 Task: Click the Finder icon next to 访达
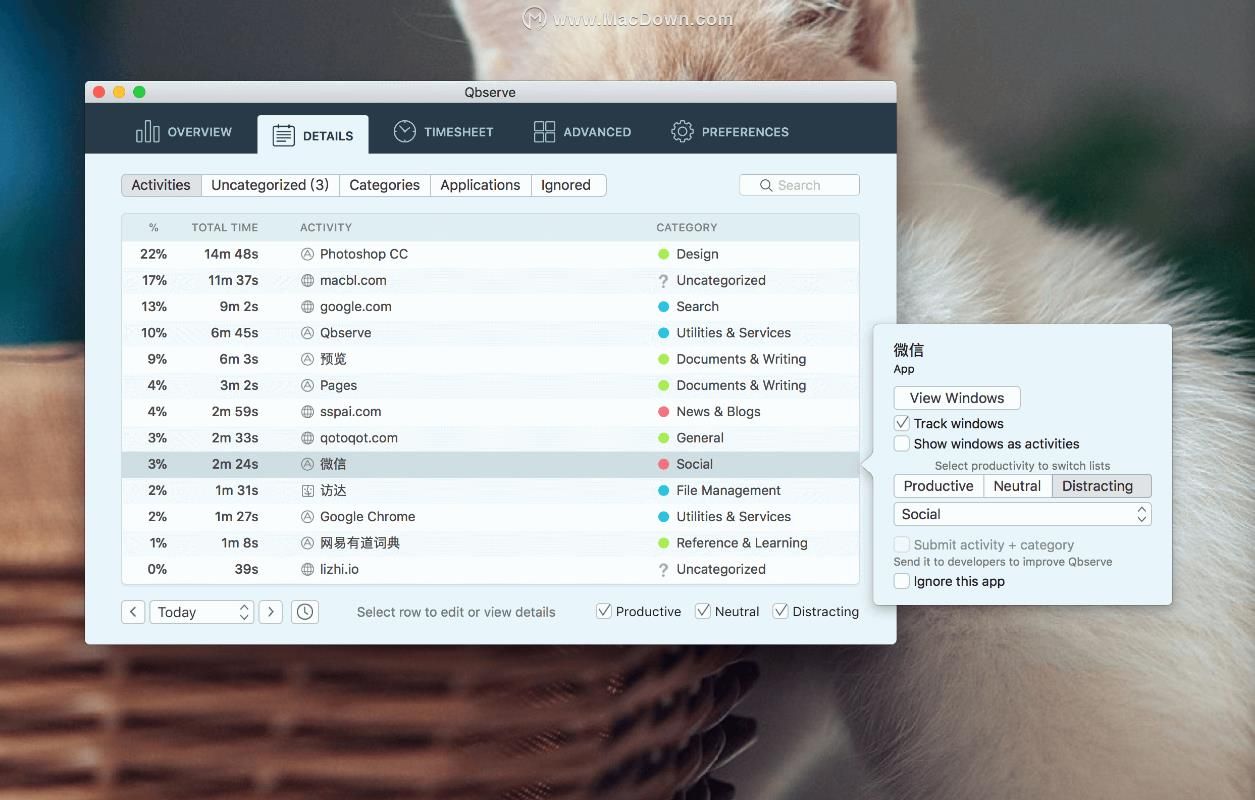308,490
